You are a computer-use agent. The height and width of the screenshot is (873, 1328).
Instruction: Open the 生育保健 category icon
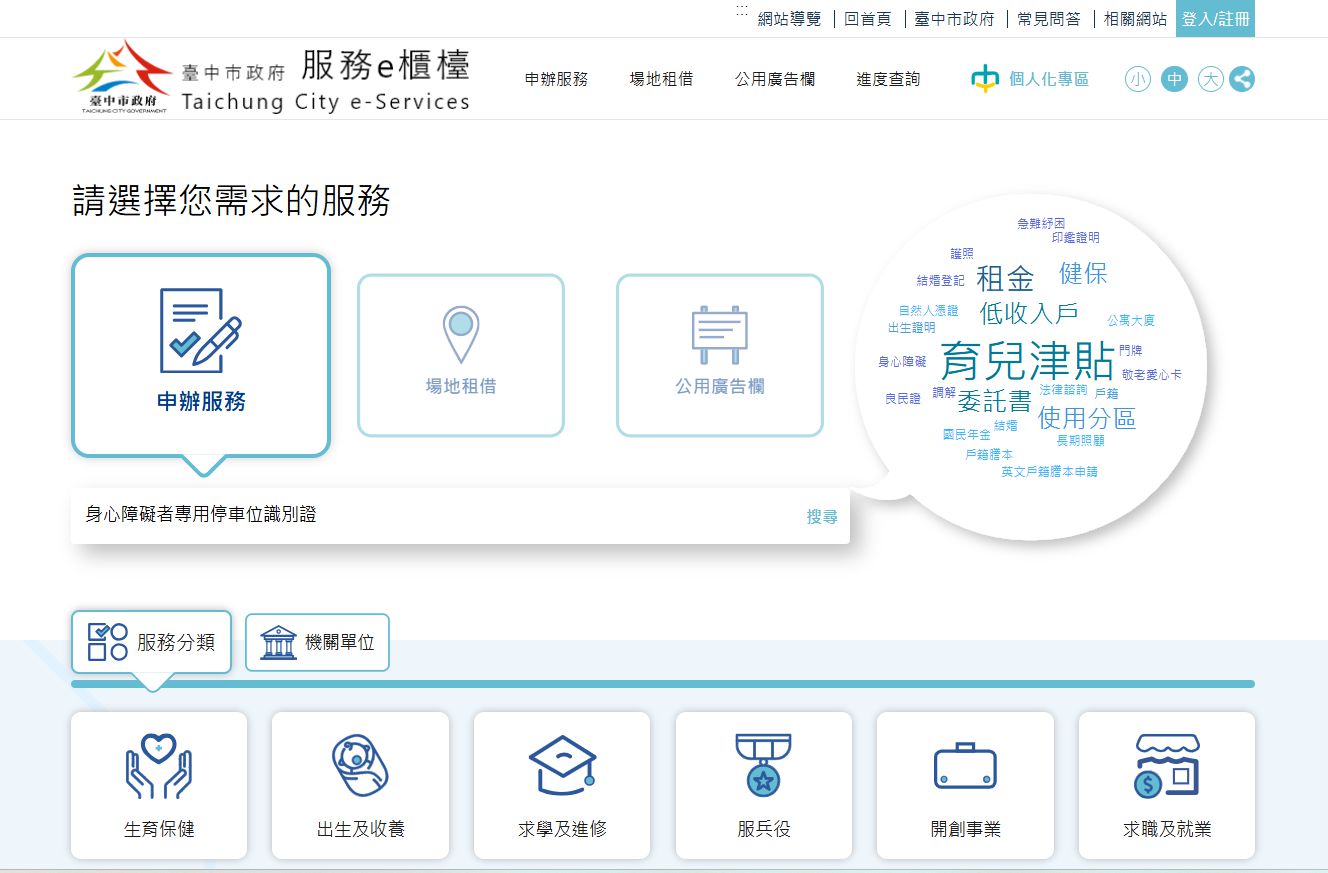pyautogui.click(x=159, y=785)
